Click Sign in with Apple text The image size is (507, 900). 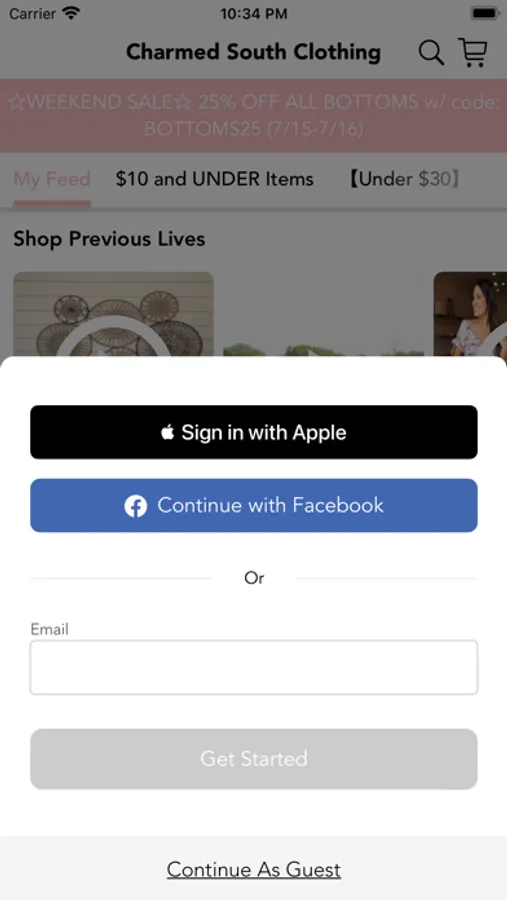pos(264,432)
